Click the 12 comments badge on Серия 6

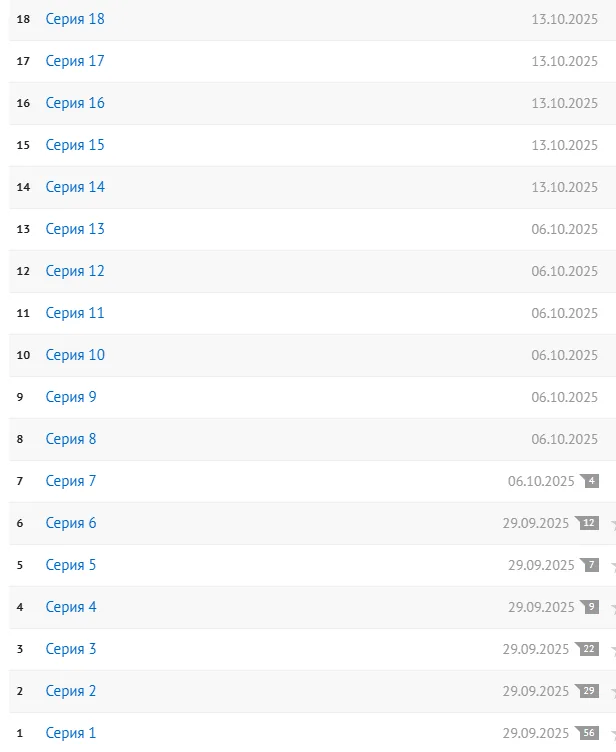pos(588,523)
